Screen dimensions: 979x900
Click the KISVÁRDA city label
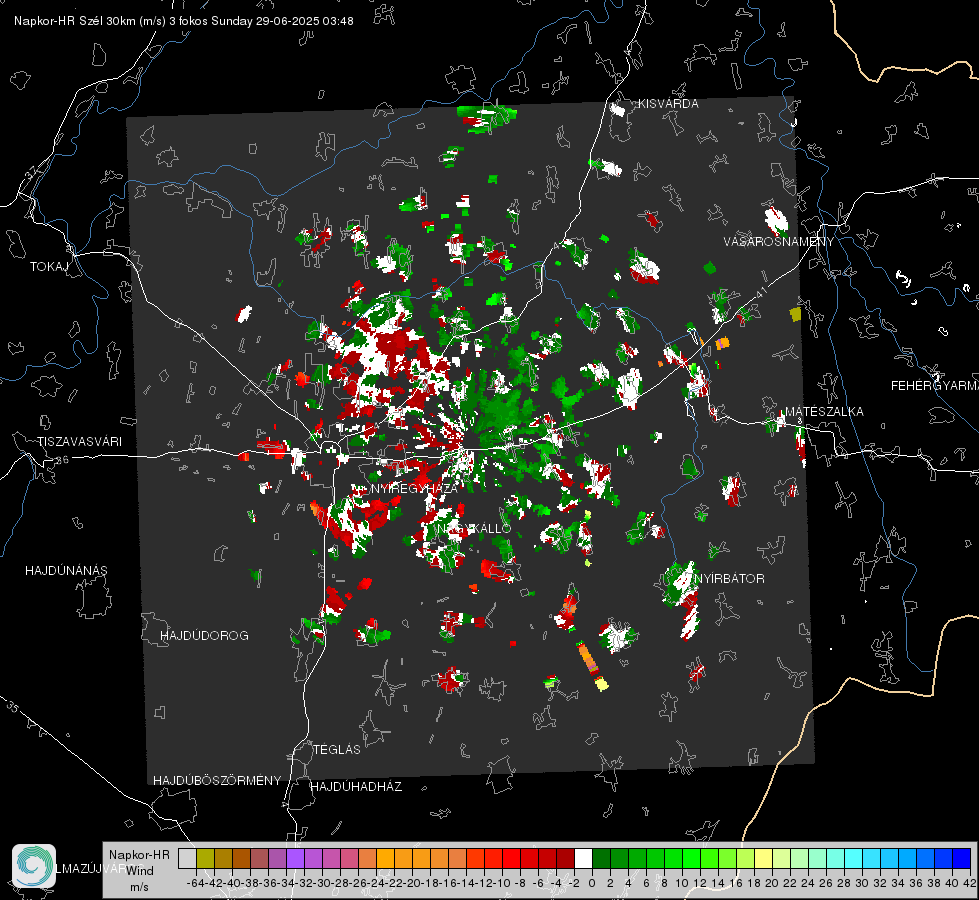(x=668, y=104)
